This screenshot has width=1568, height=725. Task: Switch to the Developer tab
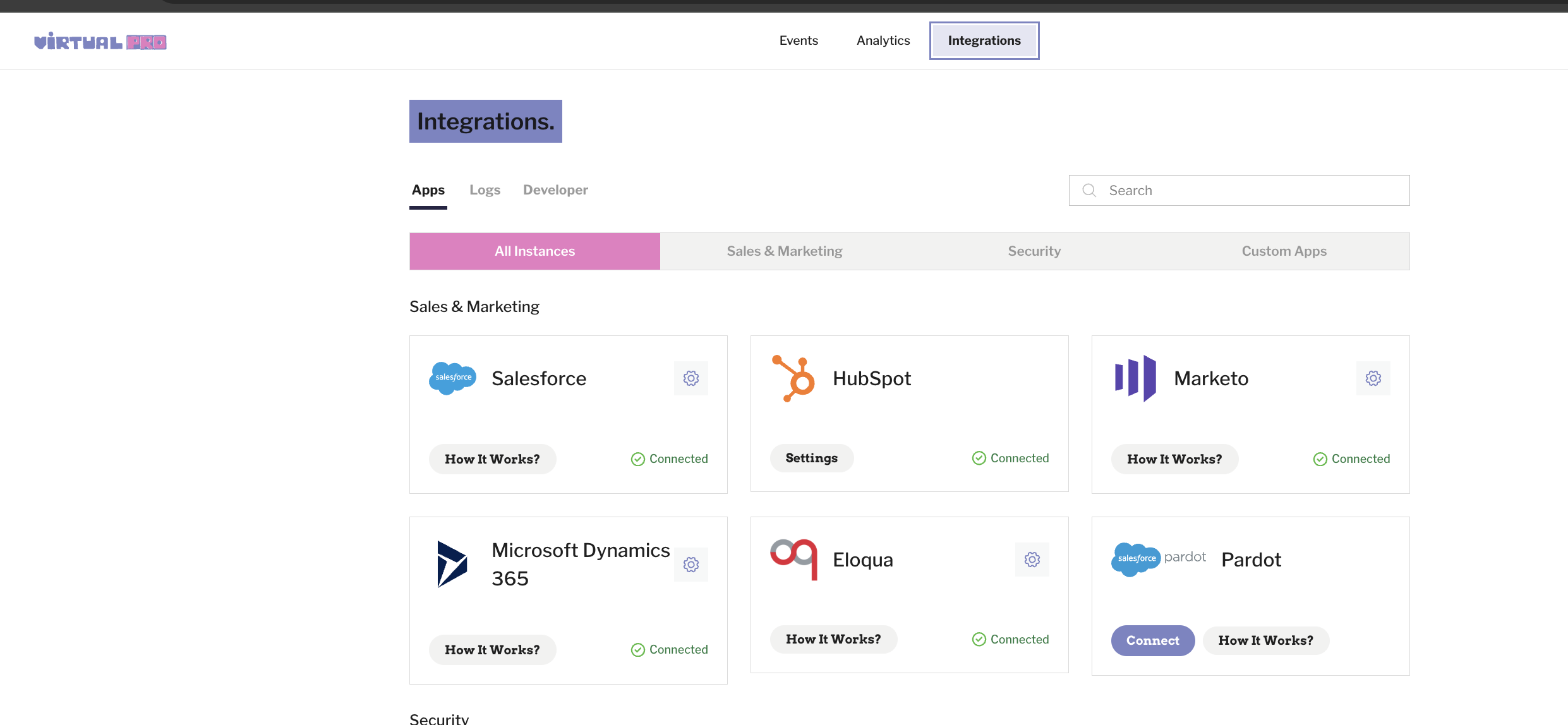point(555,190)
